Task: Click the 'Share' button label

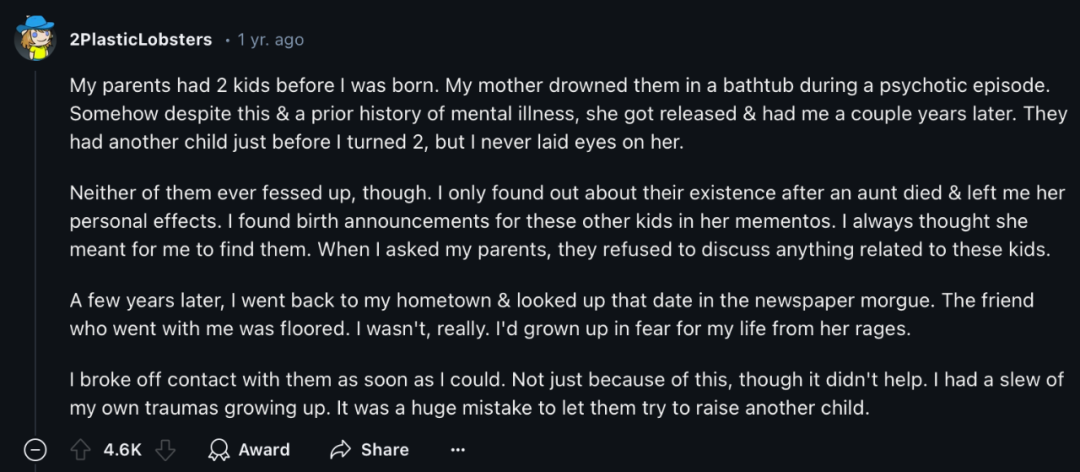Action: tap(384, 450)
